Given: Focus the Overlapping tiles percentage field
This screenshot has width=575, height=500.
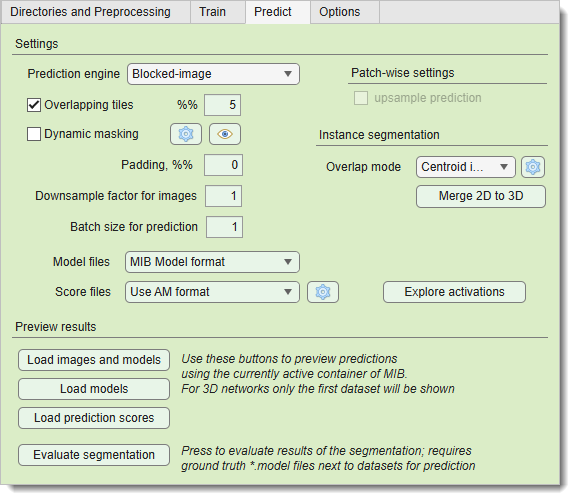Looking at the screenshot, I should point(223,105).
